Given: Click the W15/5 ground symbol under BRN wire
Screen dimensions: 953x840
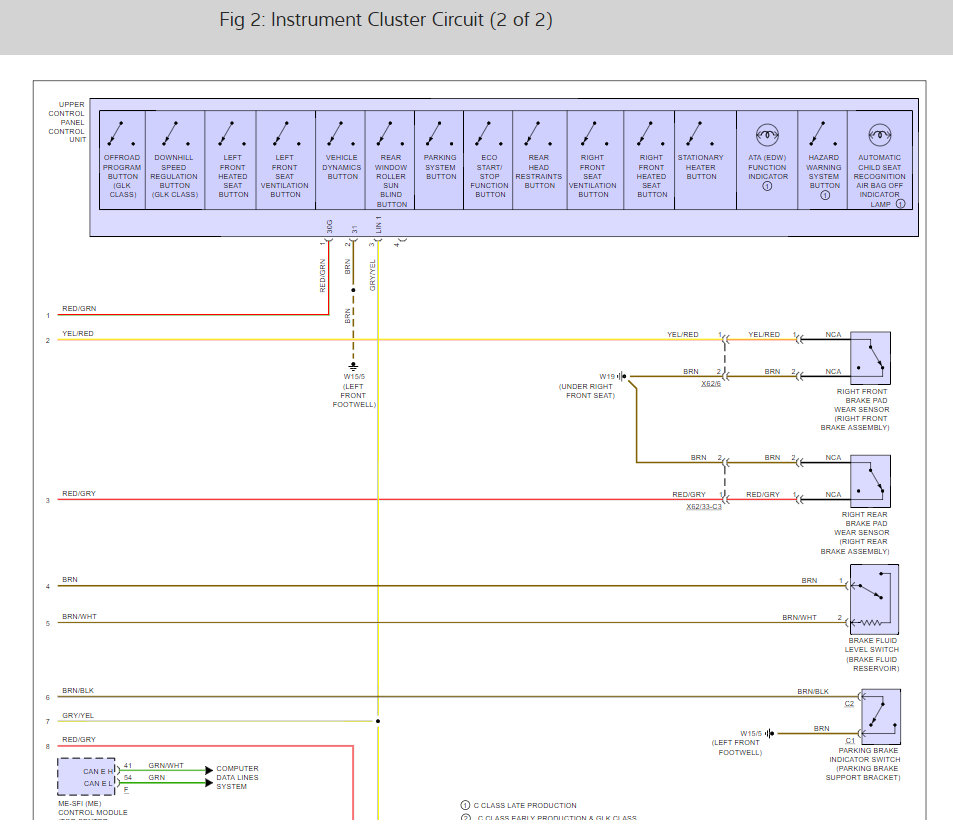Looking at the screenshot, I should pos(353,367).
